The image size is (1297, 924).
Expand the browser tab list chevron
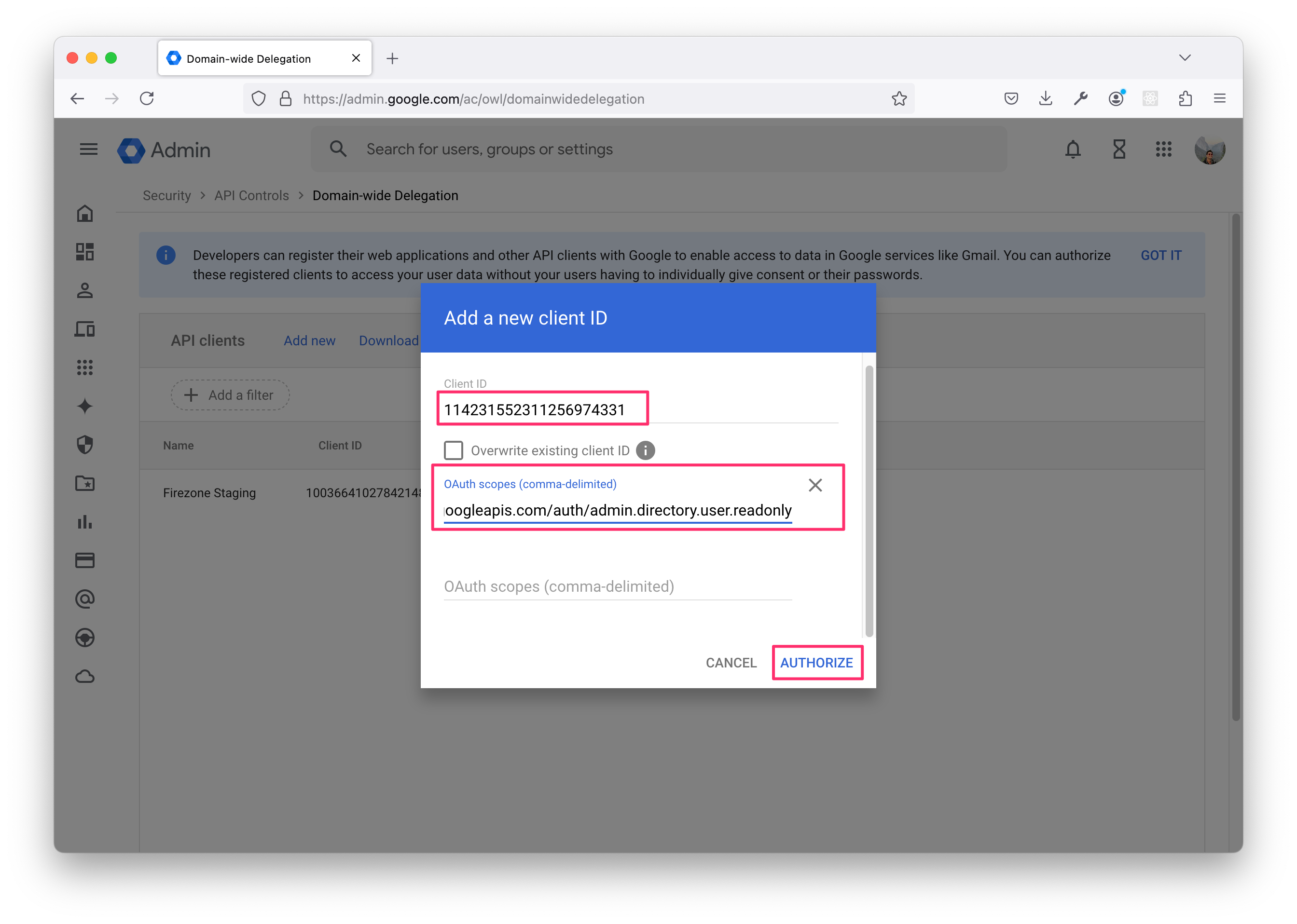pyautogui.click(x=1185, y=57)
